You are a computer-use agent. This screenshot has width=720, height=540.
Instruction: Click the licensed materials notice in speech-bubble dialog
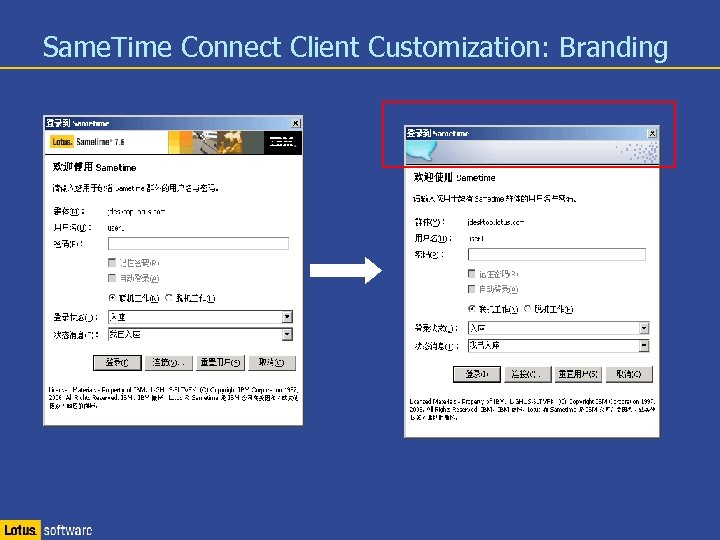(532, 409)
